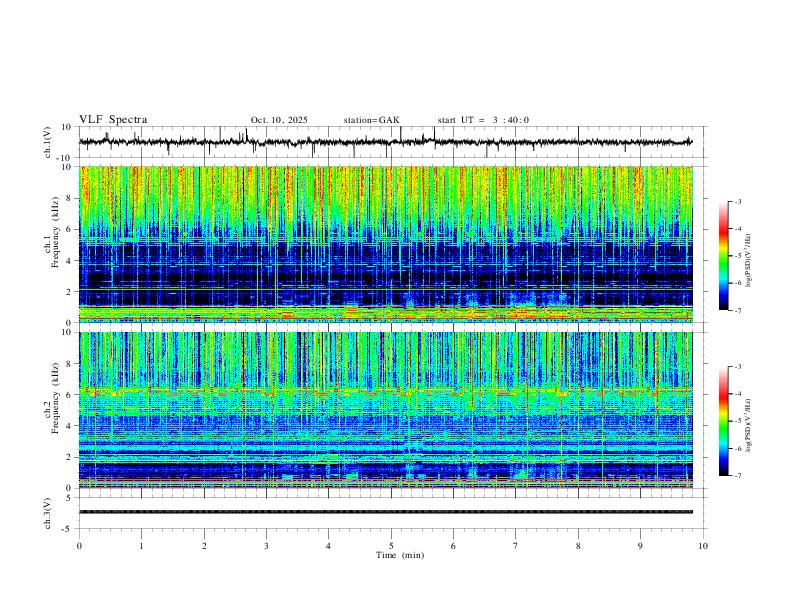792x612 pixels.
Task: Click the "8" kHz tick on ch.1 frequency axis
Action: click(70, 198)
